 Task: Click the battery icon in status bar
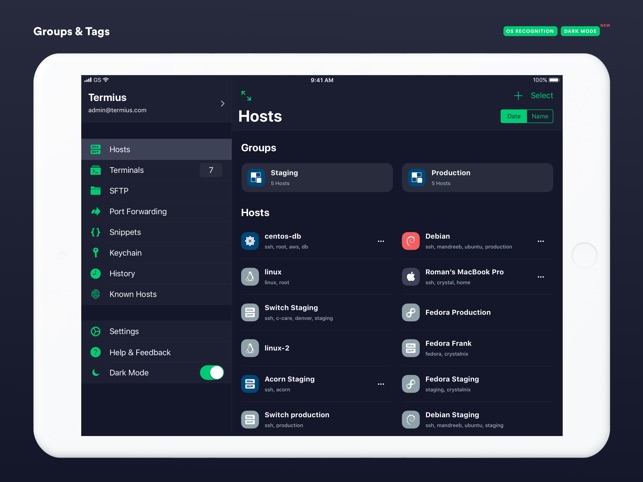554,80
